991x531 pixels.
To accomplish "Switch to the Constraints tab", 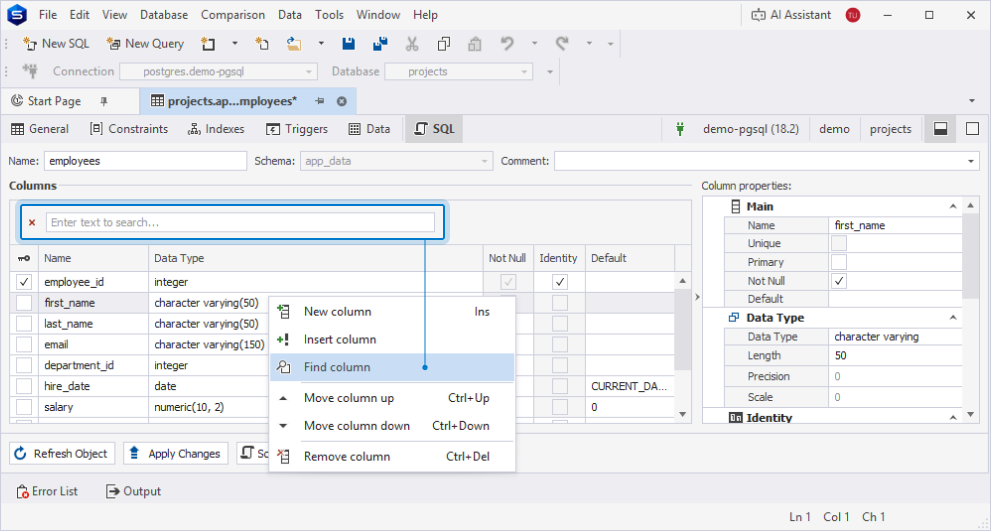I will pyautogui.click(x=129, y=129).
